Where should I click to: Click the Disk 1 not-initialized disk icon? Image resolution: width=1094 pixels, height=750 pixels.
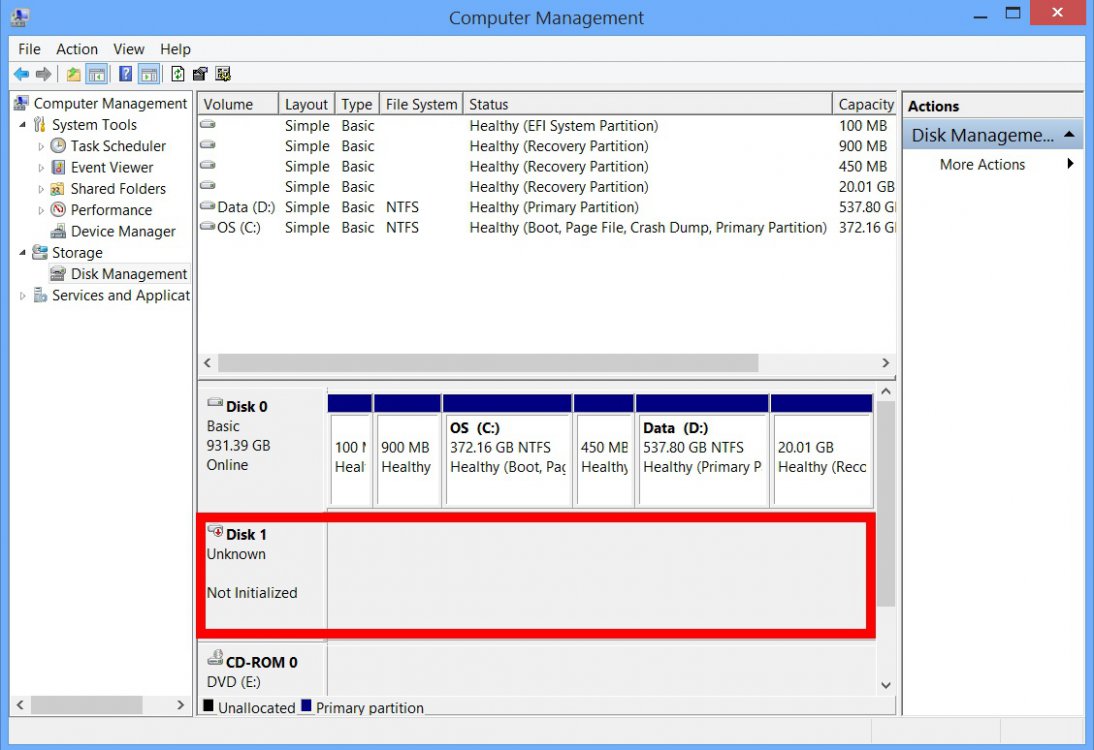(215, 532)
